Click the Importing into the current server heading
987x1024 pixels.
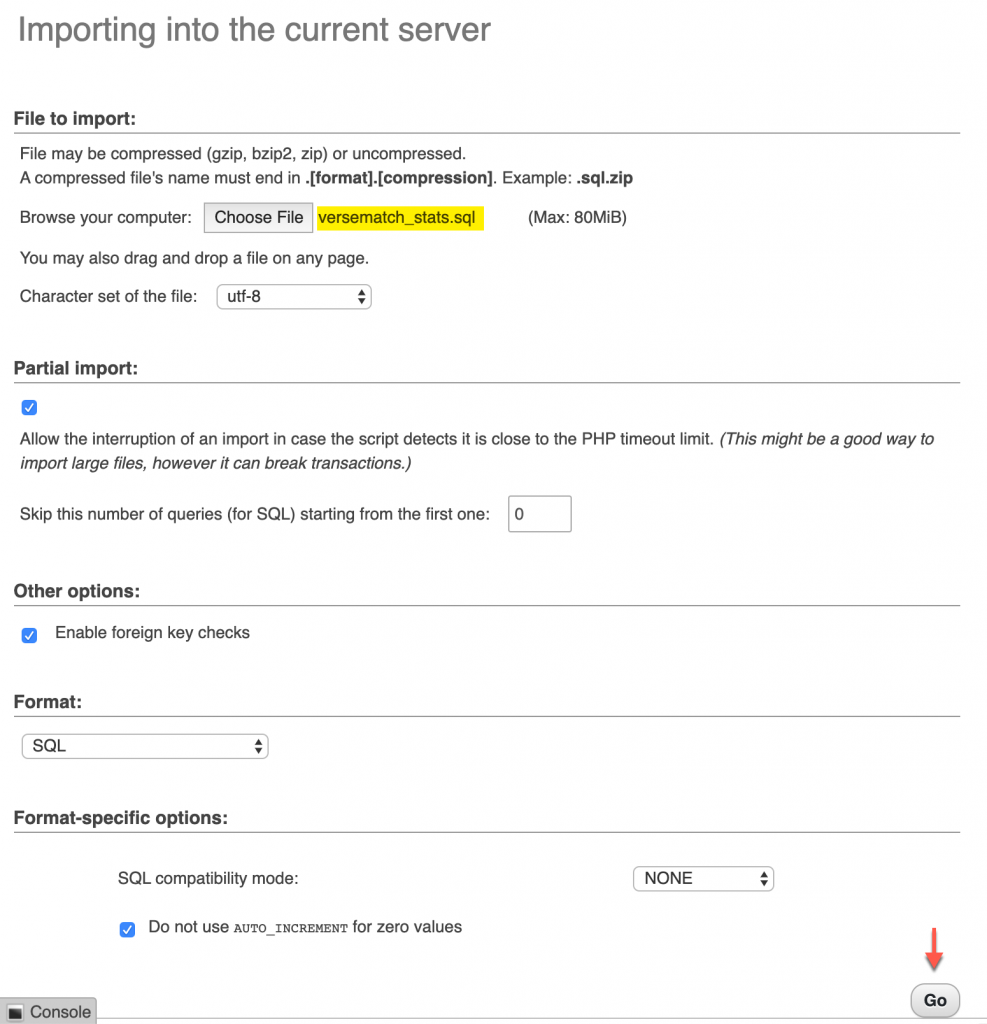coord(254,30)
